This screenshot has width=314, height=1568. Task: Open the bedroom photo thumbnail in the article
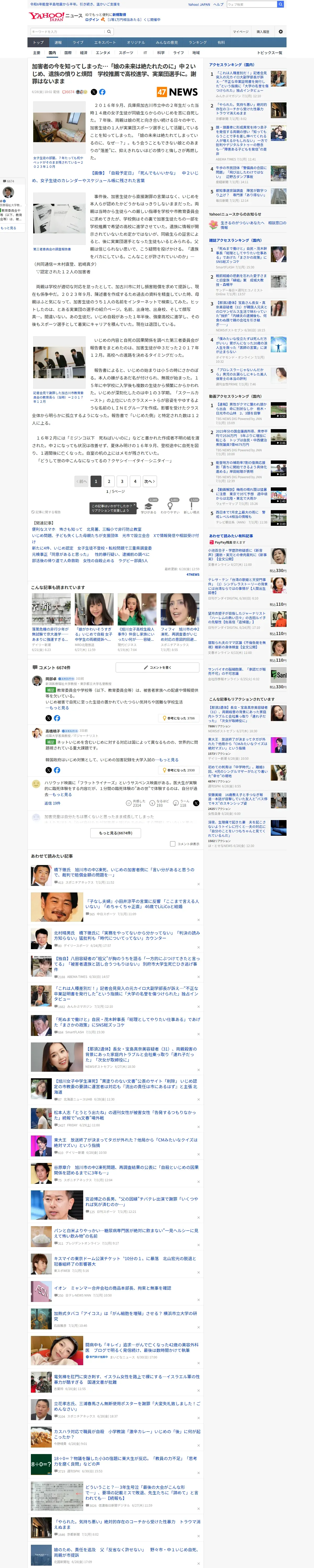pyautogui.click(x=59, y=128)
